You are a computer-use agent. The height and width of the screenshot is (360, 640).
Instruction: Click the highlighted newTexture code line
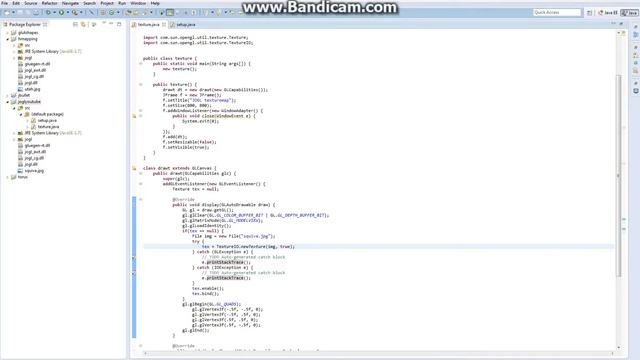pyautogui.click(x=378, y=247)
